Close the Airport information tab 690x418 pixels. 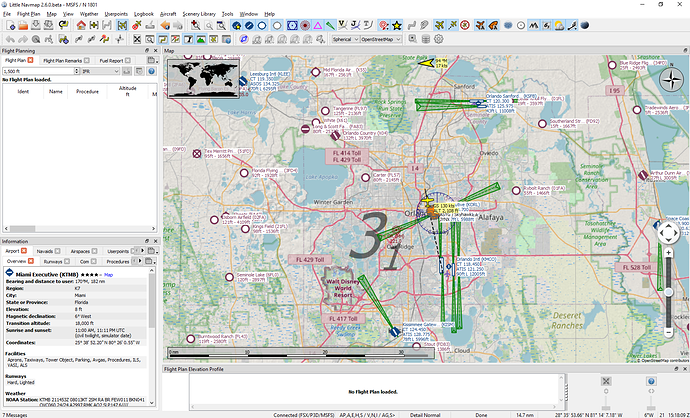(x=24, y=251)
